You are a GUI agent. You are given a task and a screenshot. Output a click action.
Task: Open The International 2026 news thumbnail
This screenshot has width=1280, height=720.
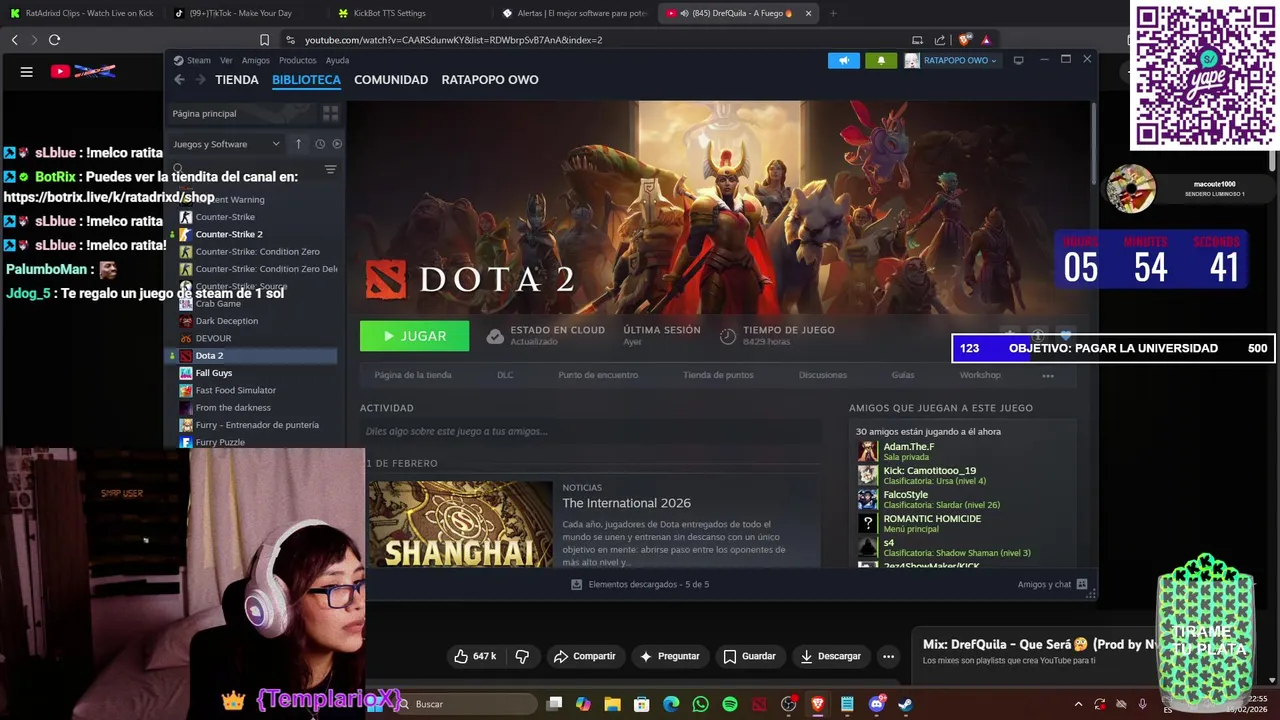(460, 524)
